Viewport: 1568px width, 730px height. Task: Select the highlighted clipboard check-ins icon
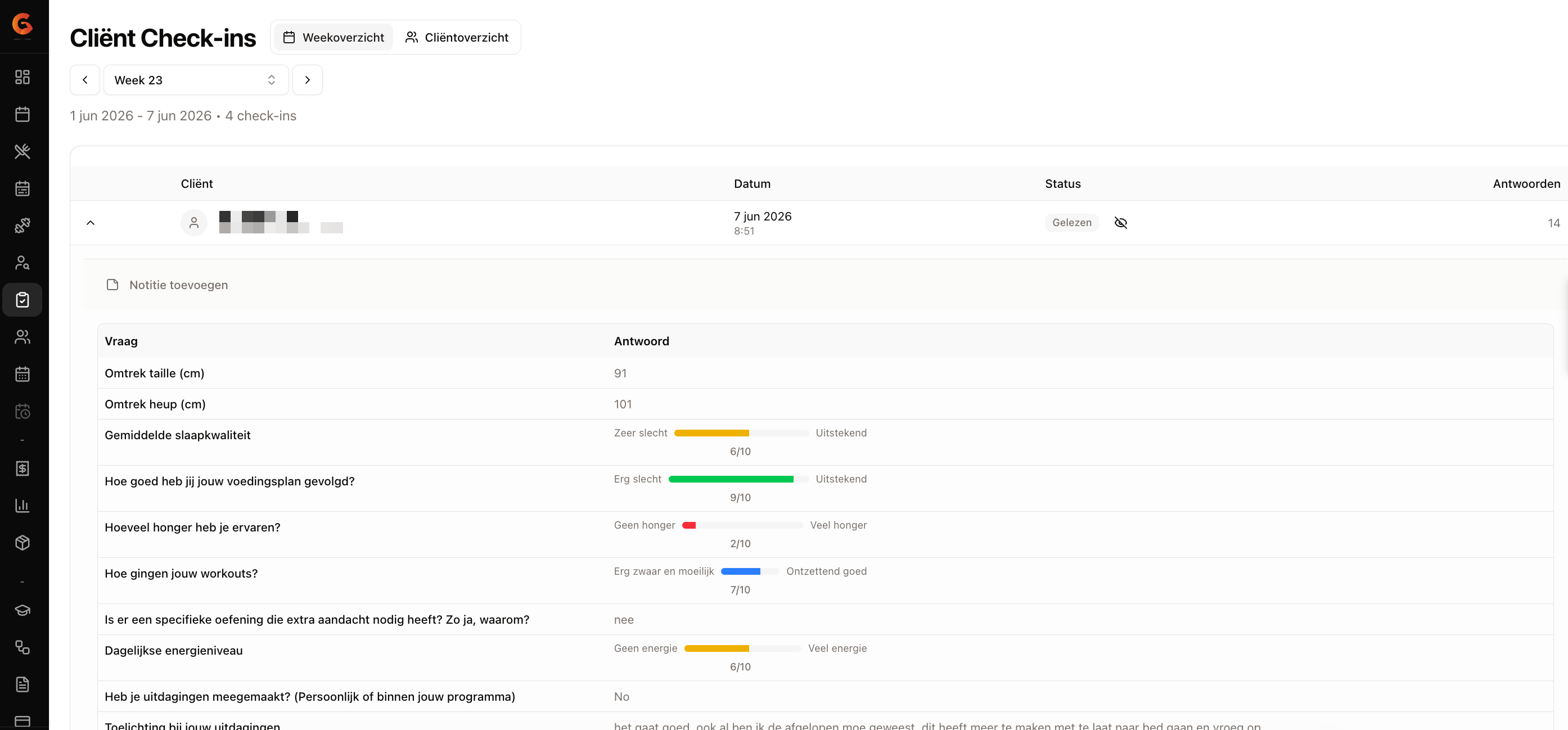pyautogui.click(x=22, y=300)
